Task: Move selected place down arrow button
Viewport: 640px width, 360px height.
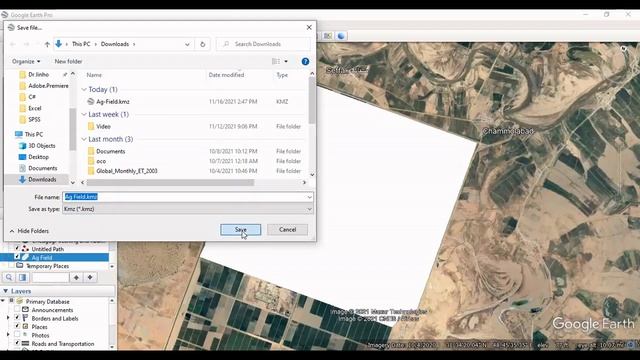Action: click(x=90, y=278)
